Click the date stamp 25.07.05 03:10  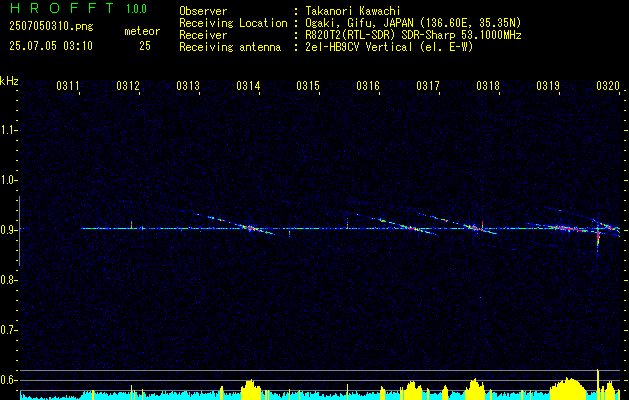(51, 46)
